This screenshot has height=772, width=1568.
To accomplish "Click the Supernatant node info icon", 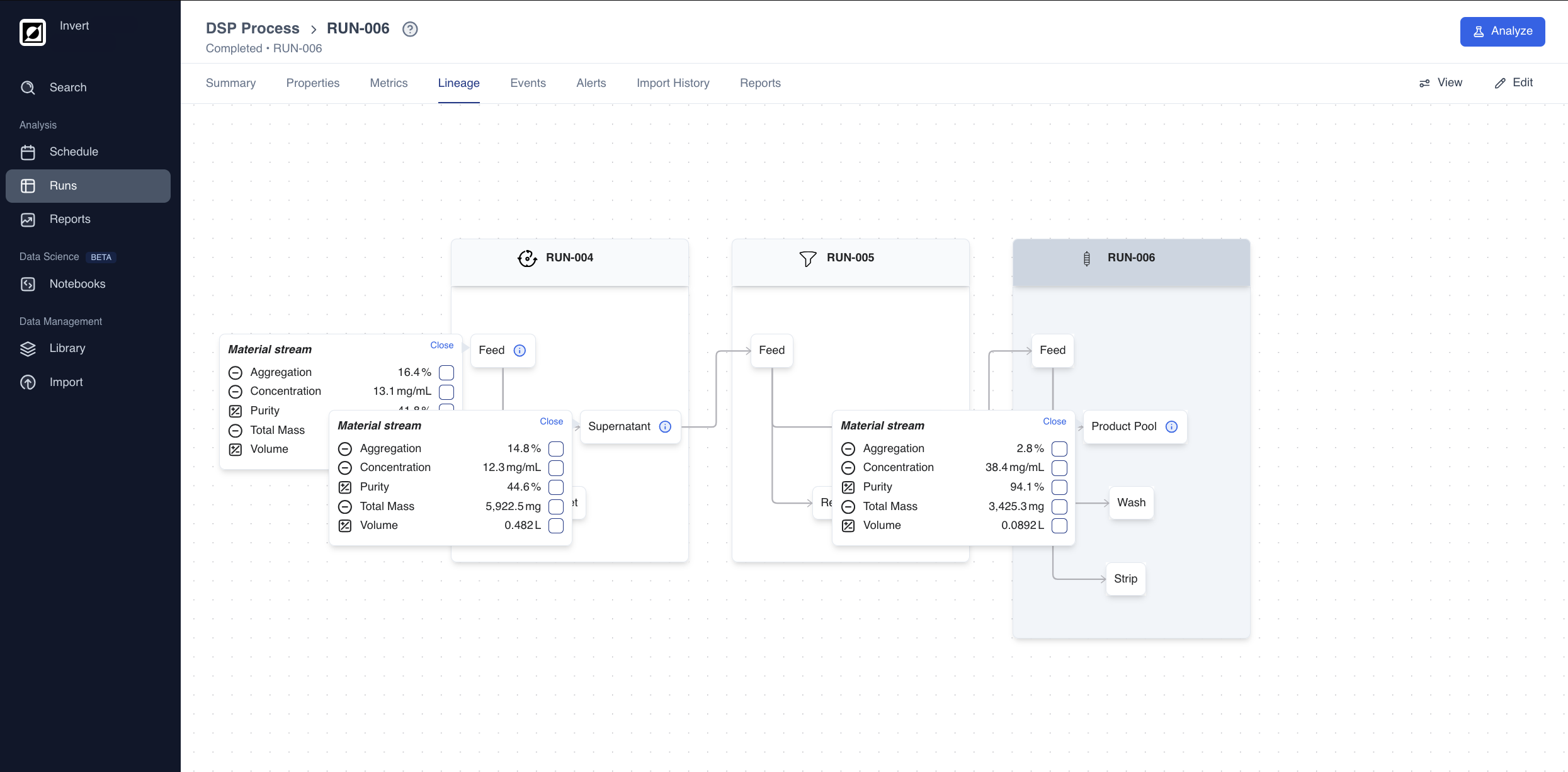I will [665, 427].
